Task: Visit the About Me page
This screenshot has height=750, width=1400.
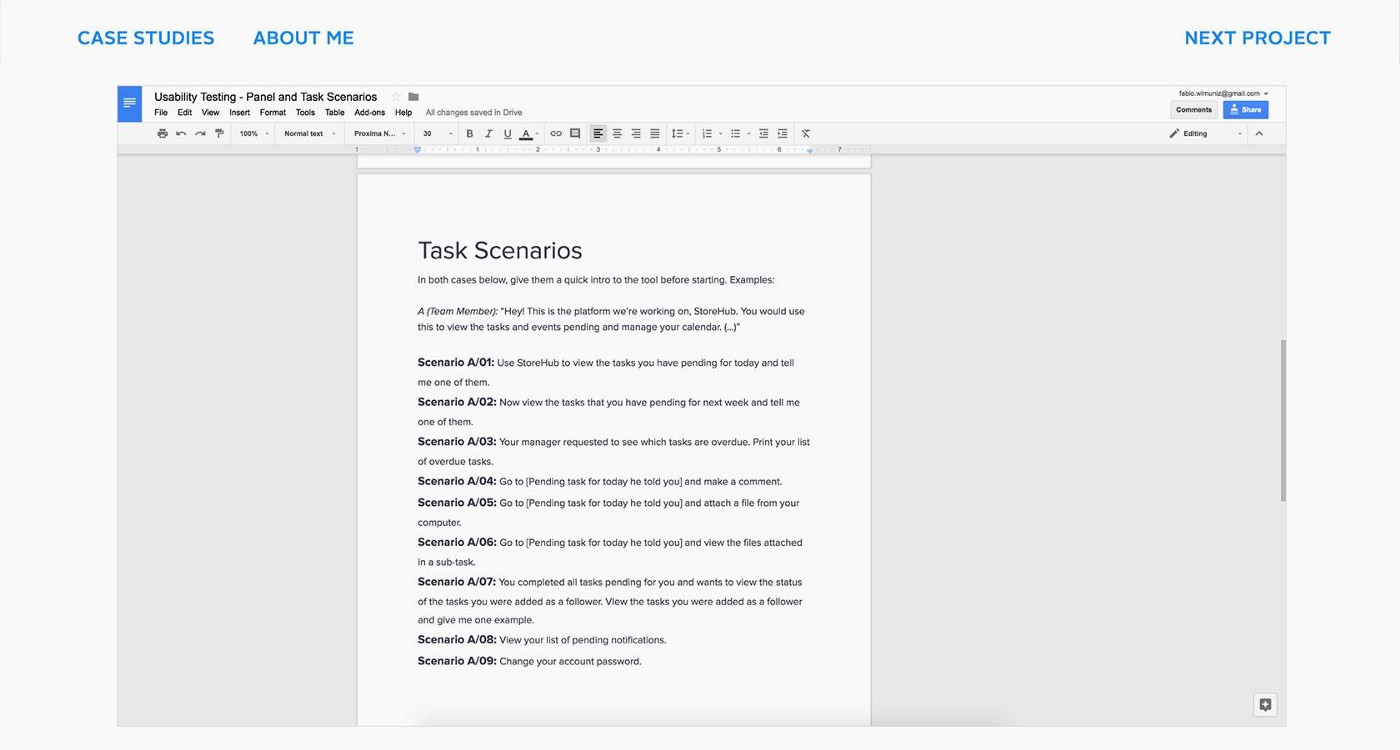Action: pyautogui.click(x=303, y=38)
